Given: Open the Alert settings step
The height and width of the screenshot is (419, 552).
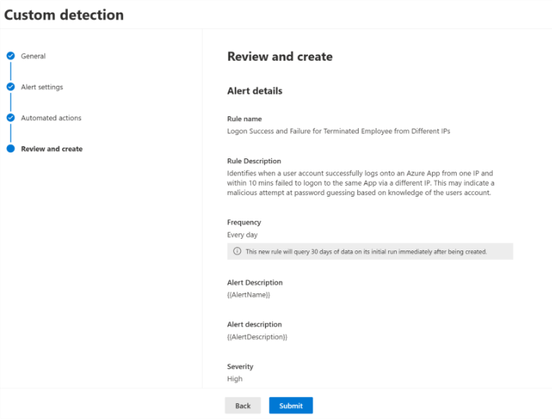Looking at the screenshot, I should 42,87.
